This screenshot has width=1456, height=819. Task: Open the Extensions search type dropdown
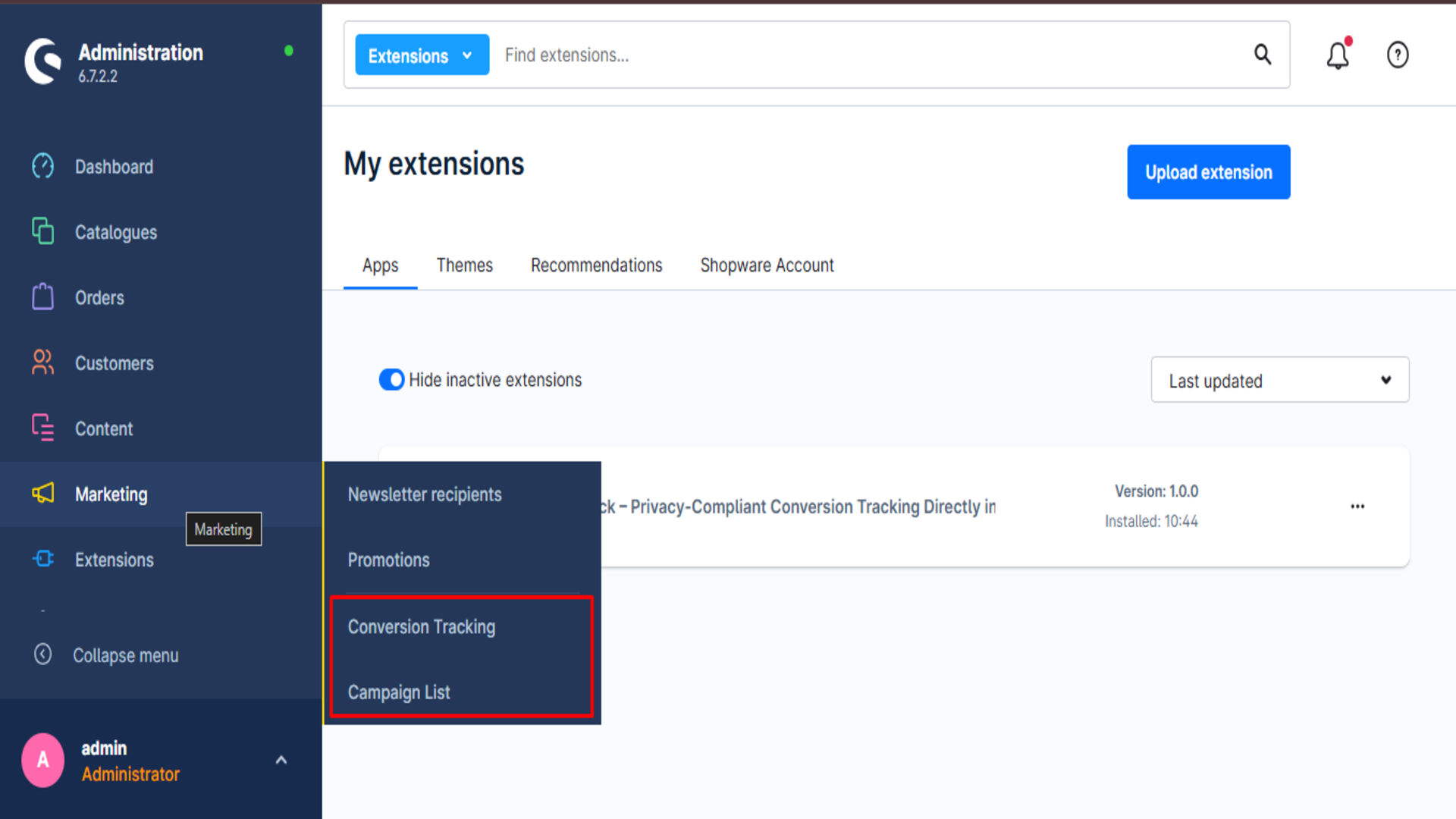pyautogui.click(x=422, y=55)
